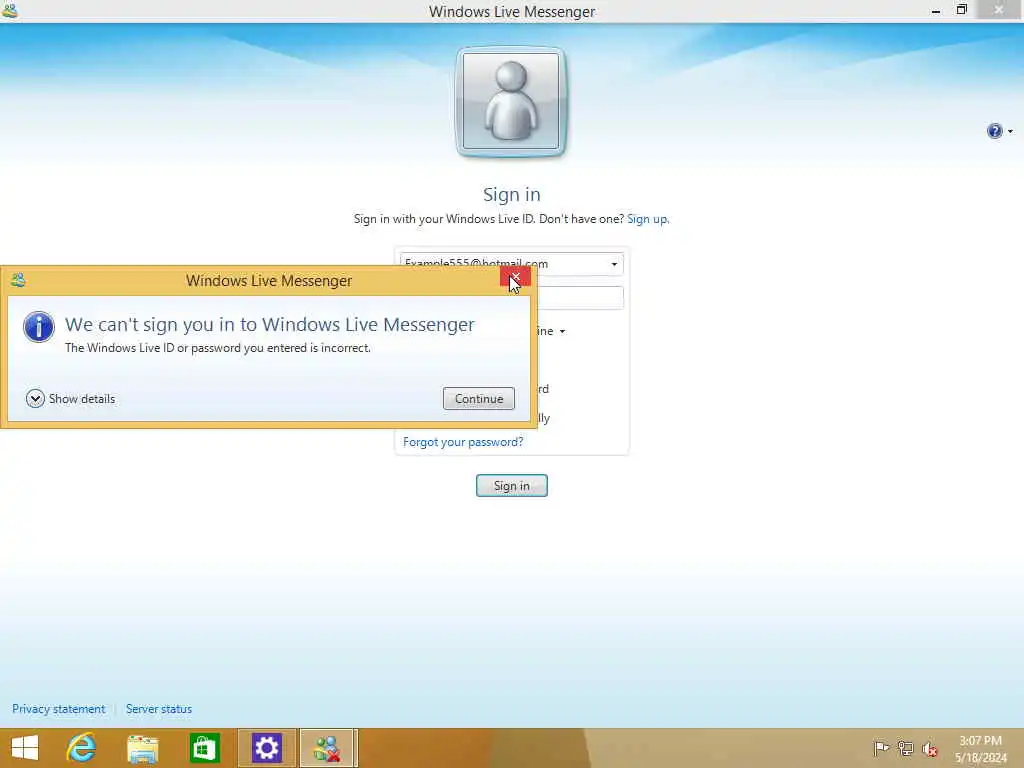Open the help question mark menu
The image size is (1024, 768).
(999, 131)
